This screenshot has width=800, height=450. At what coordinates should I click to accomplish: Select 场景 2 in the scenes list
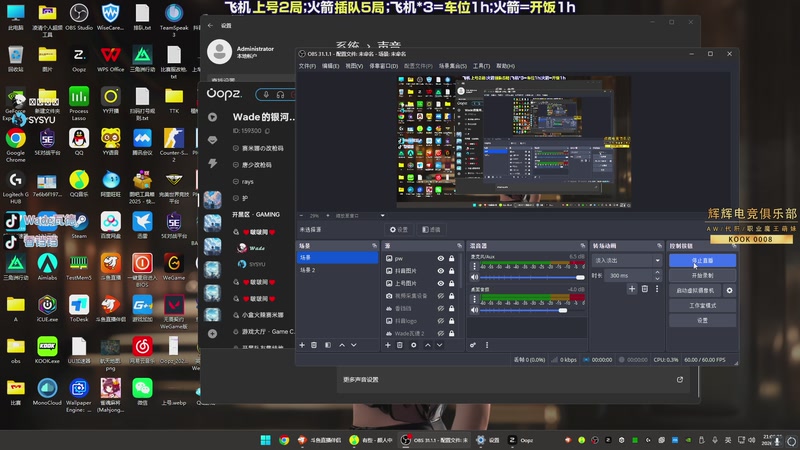pos(337,270)
